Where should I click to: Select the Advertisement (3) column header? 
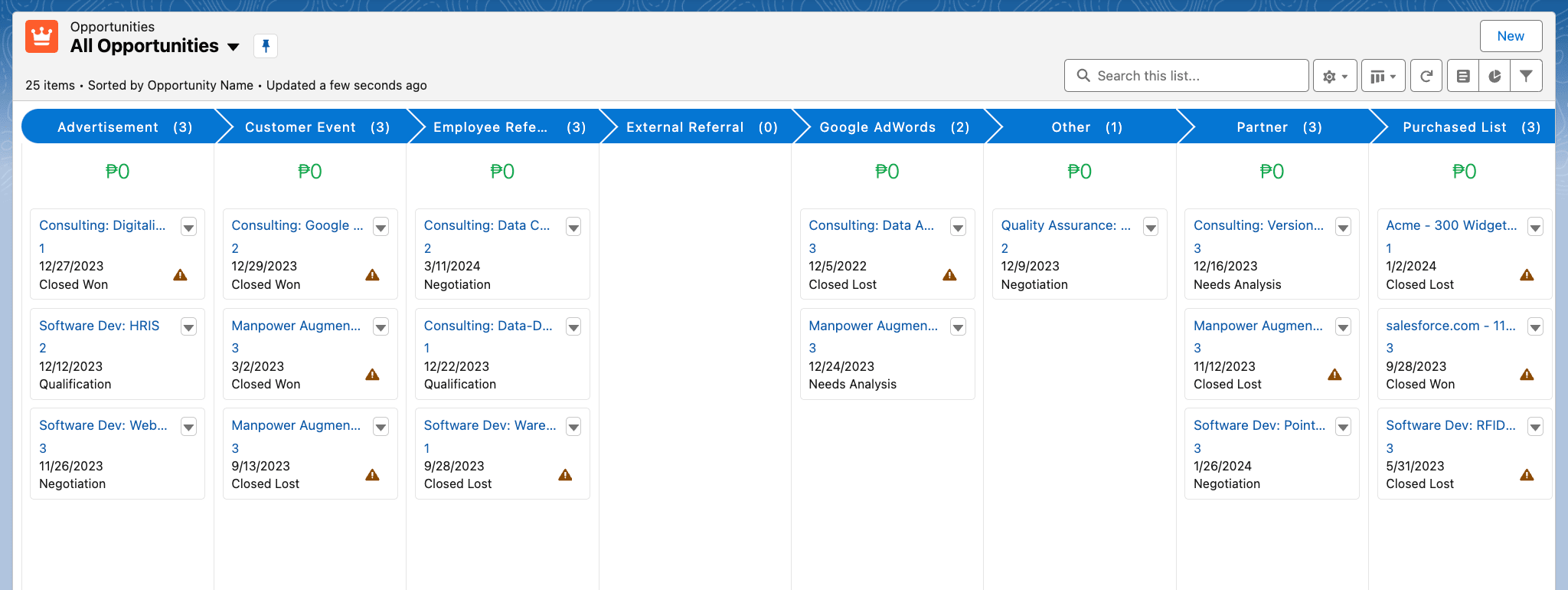(x=125, y=126)
